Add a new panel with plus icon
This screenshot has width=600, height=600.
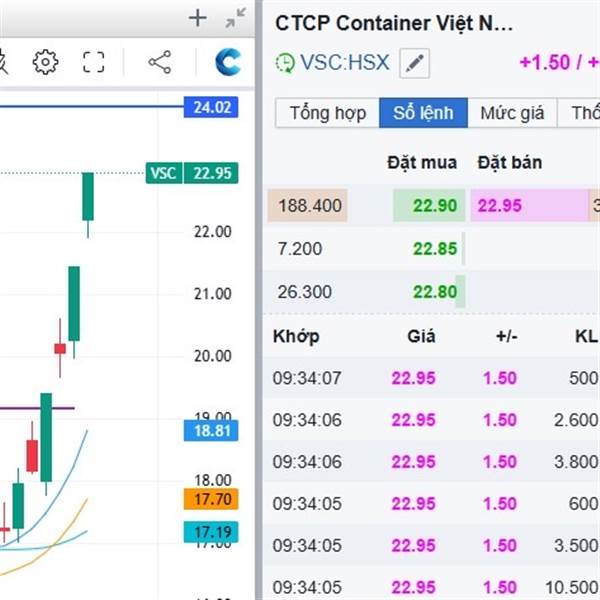click(198, 18)
